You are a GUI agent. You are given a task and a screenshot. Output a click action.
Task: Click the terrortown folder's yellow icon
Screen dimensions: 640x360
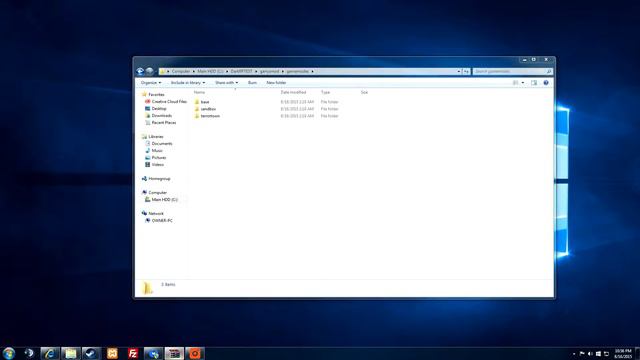[x=197, y=116]
